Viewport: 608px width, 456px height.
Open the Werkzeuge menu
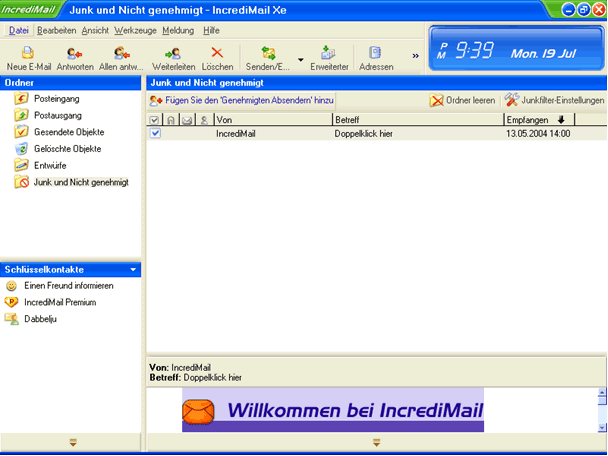click(x=135, y=30)
